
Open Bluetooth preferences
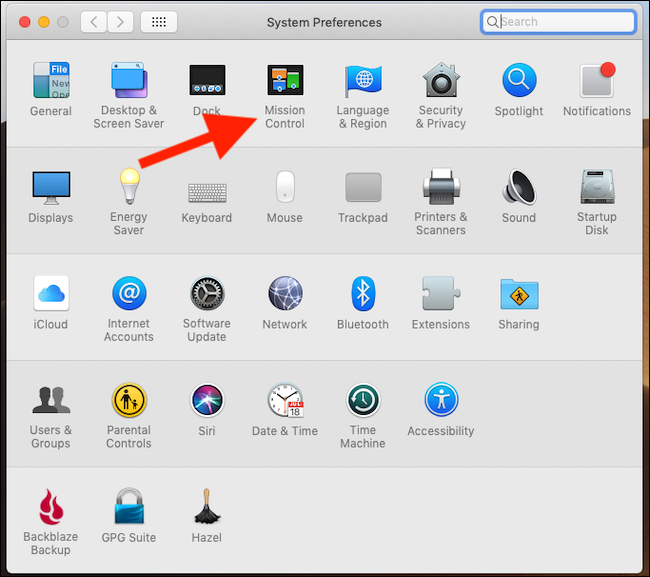(x=363, y=293)
